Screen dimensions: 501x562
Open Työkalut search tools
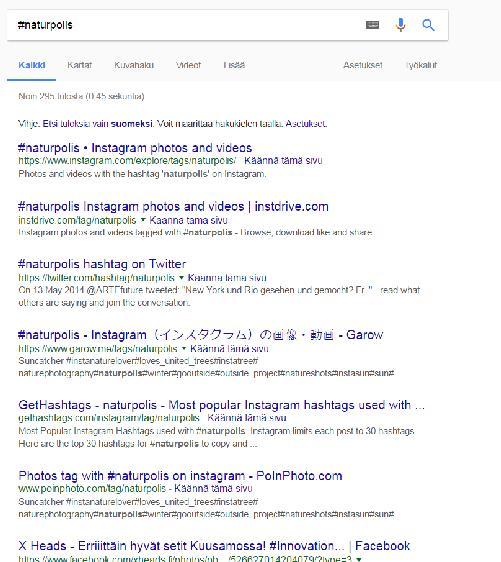421,65
